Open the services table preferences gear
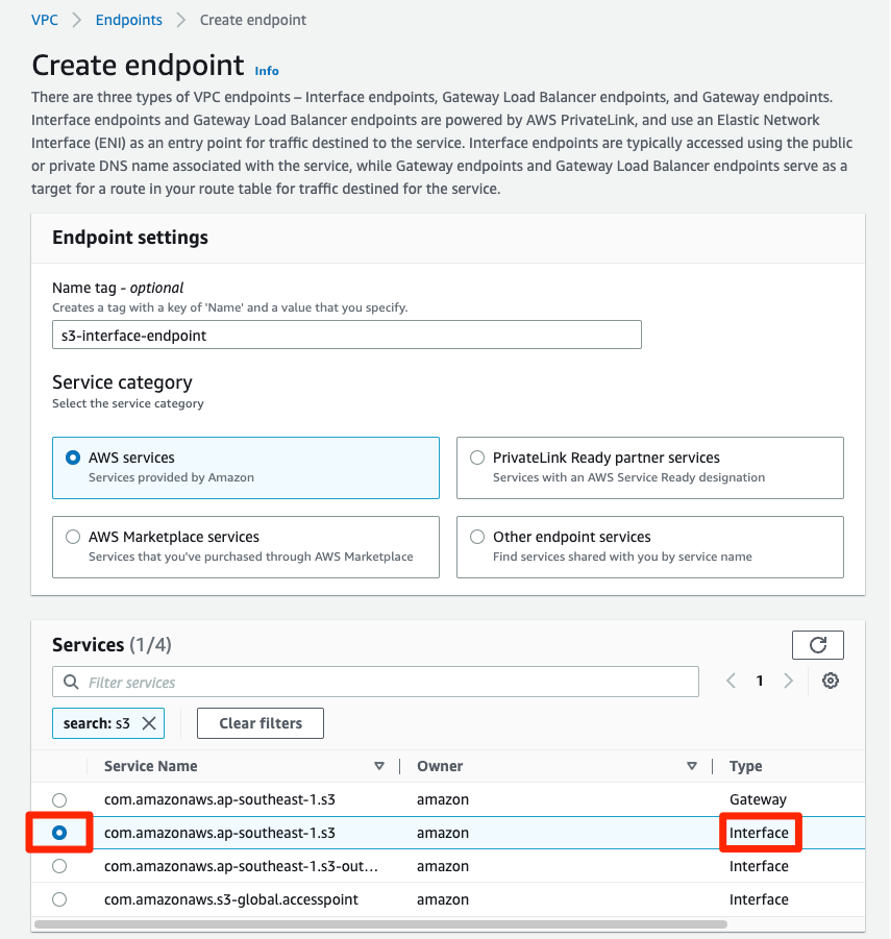Viewport: 891px width, 939px height. pyautogui.click(x=830, y=680)
